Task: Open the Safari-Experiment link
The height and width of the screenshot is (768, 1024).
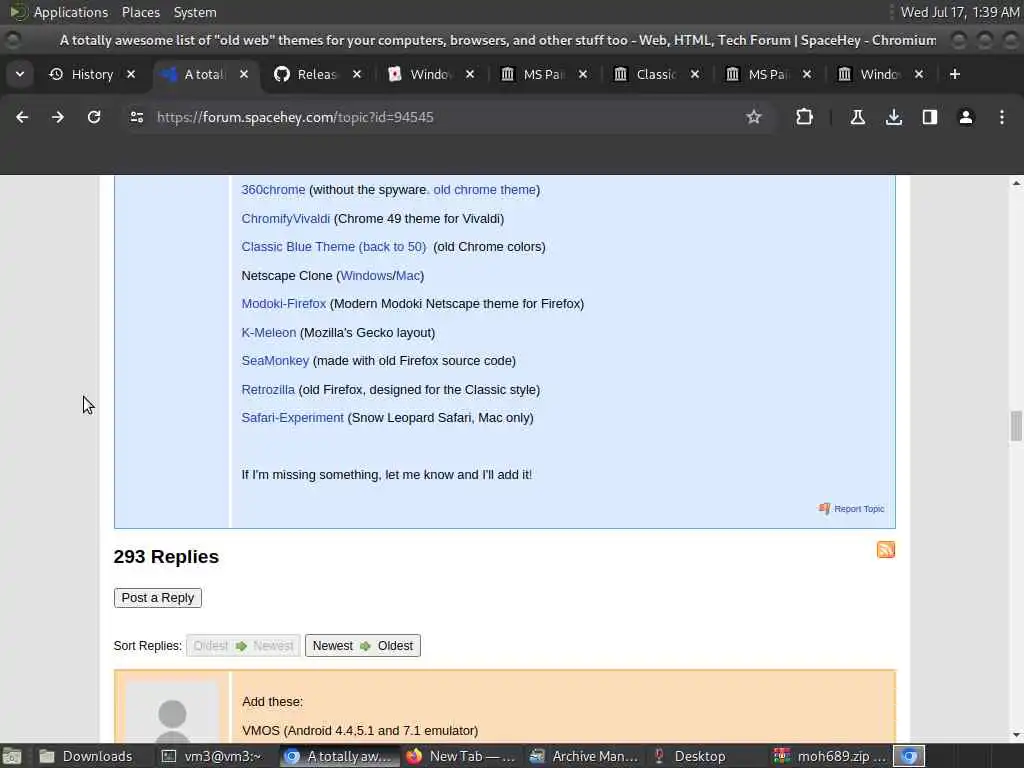Action: click(292, 418)
